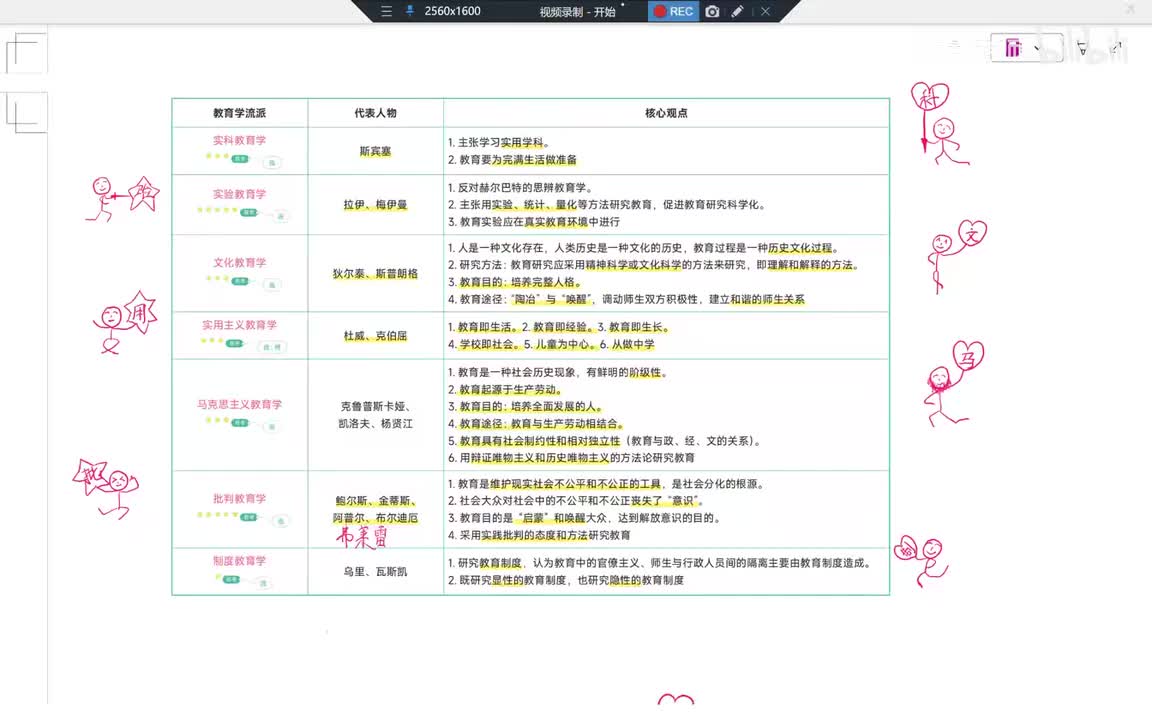Screen dimensions: 1152x720
Task: Click the filter-shaped icon beside pen dropdown
Action: pyautogui.click(x=1081, y=48)
